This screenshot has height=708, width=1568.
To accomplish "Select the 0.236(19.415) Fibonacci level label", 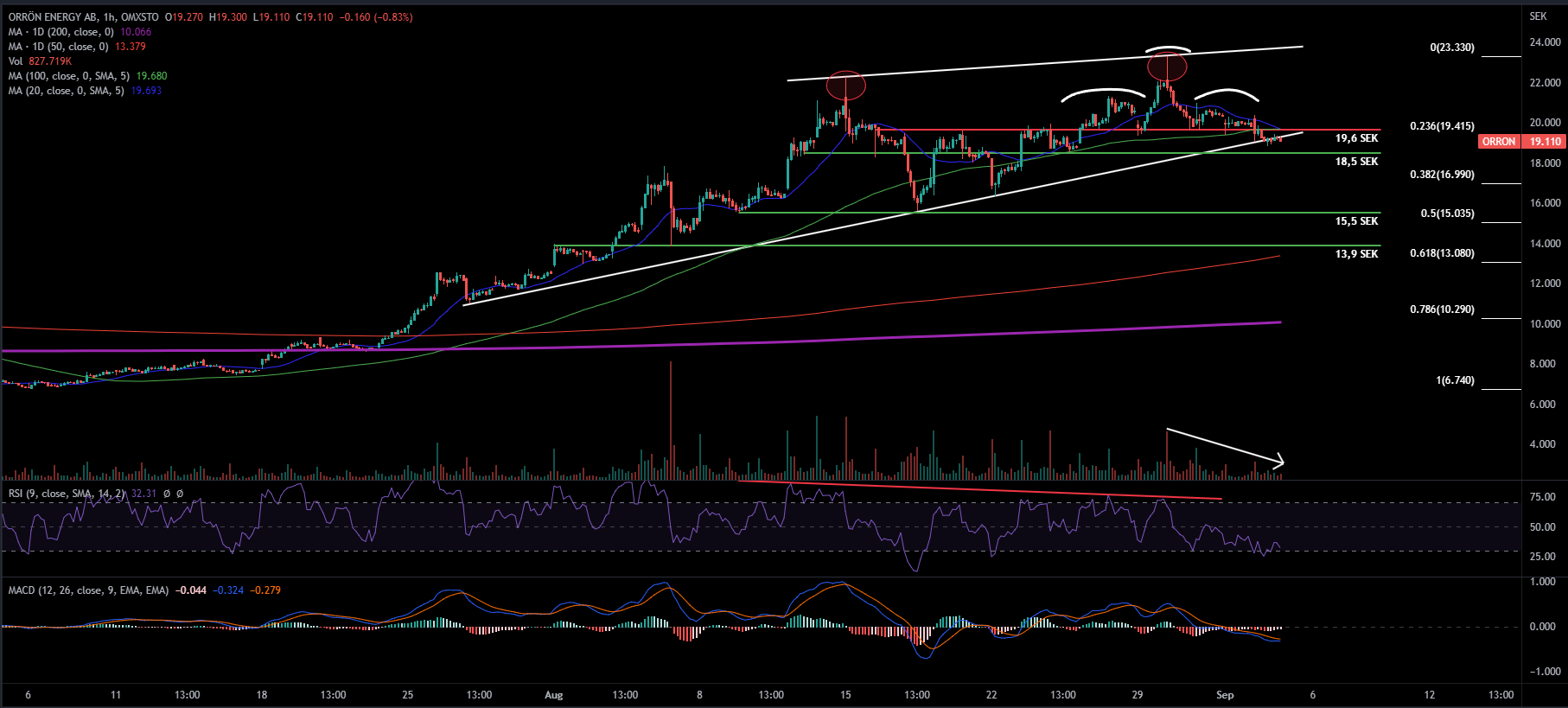I will [1442, 126].
